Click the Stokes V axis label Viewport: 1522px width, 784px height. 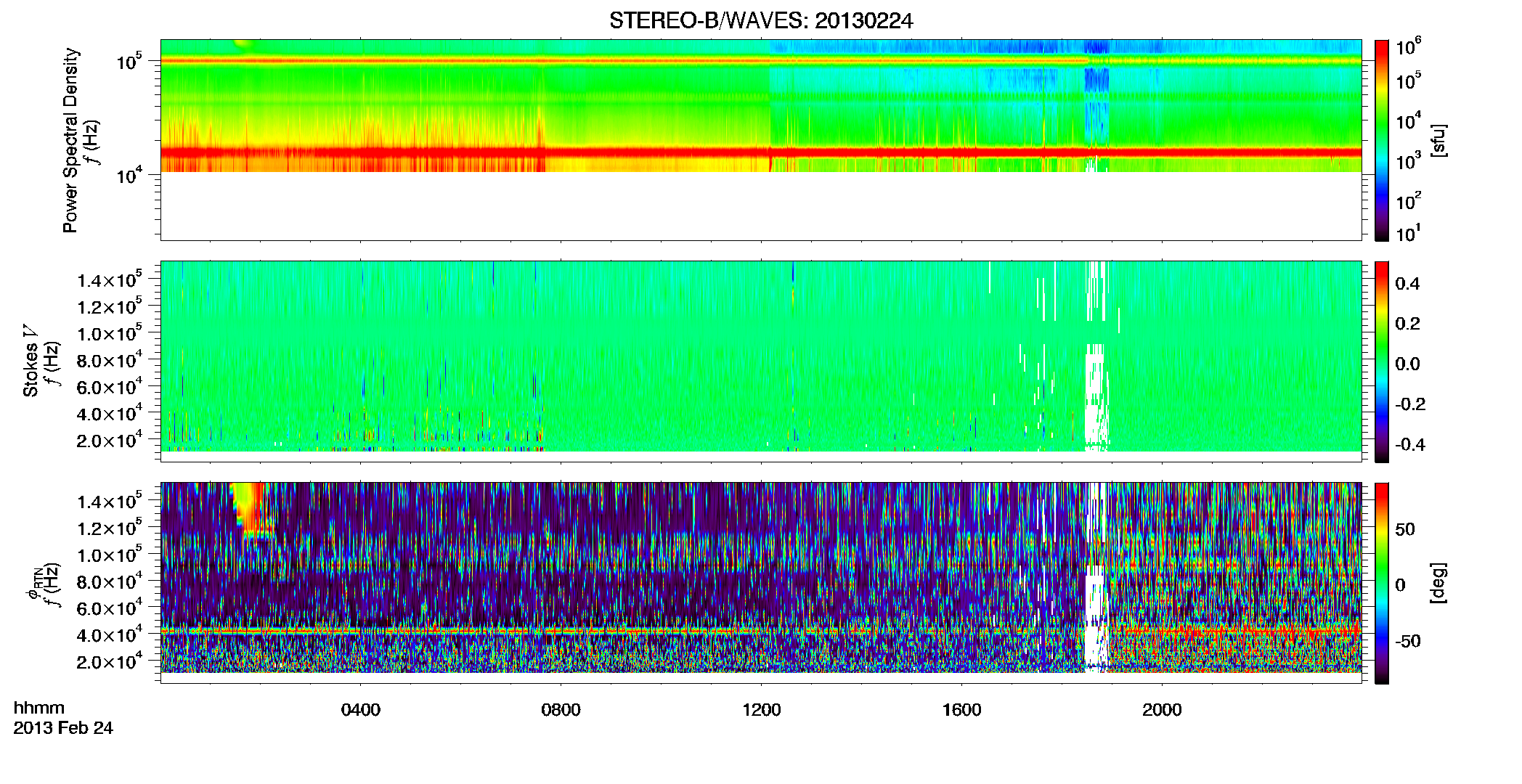pos(30,361)
